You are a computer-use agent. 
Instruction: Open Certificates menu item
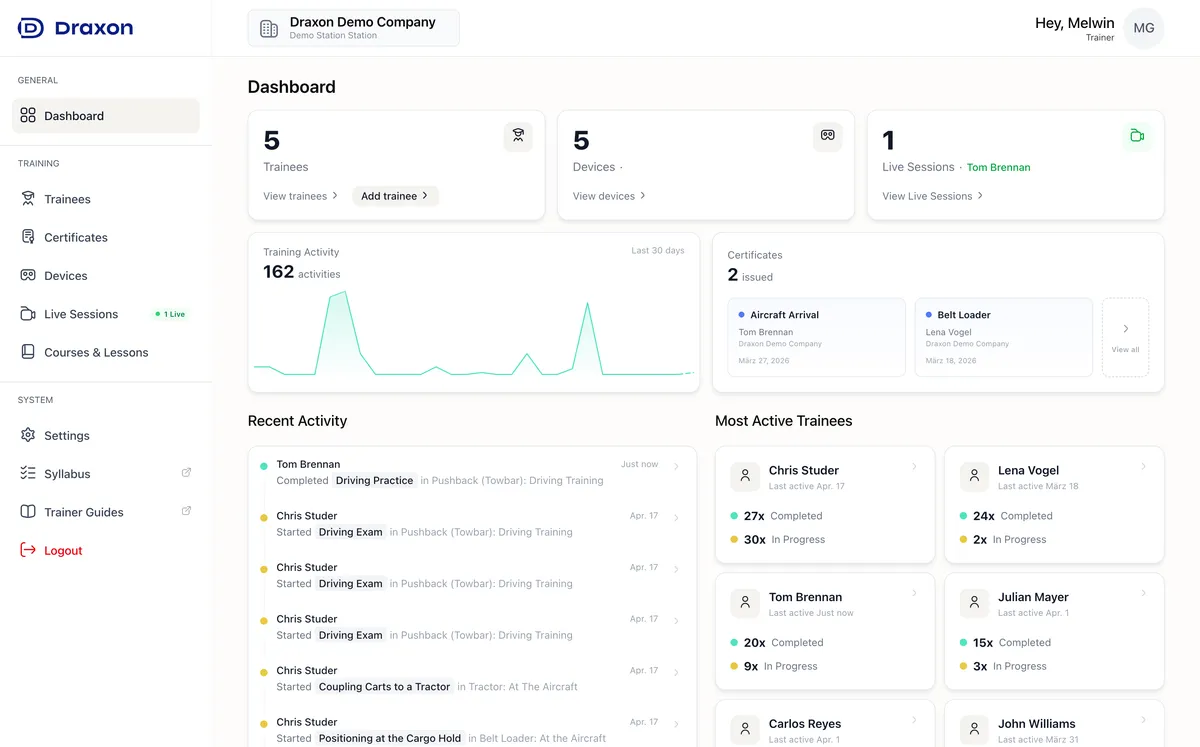click(106, 237)
